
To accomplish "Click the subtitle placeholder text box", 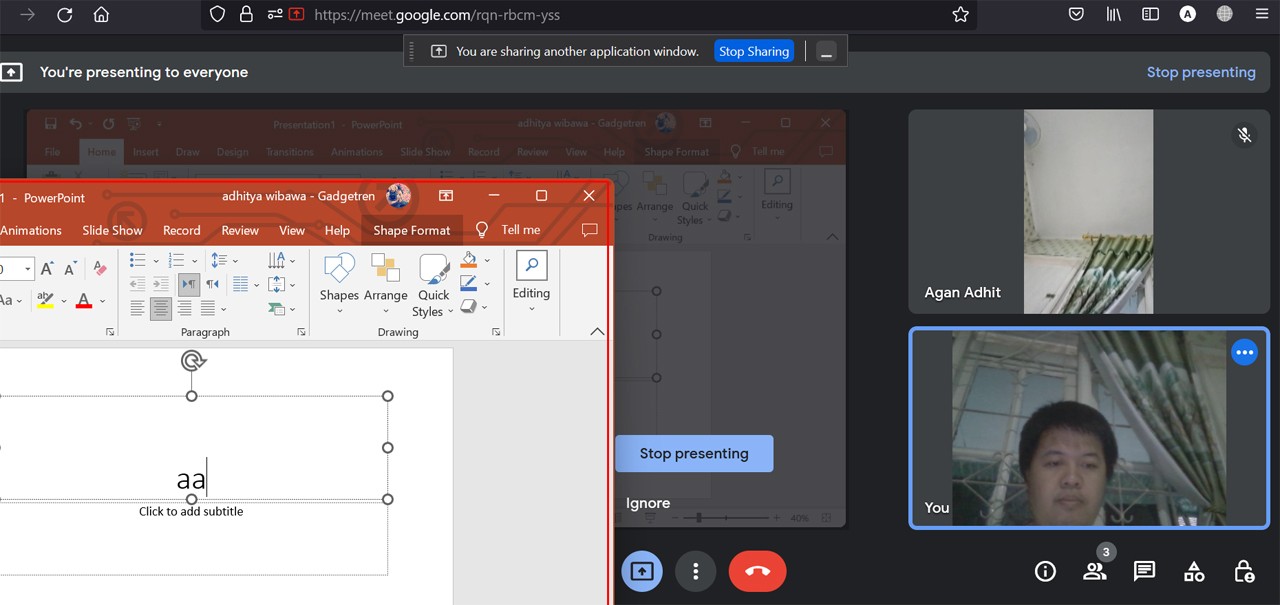I will click(x=191, y=511).
